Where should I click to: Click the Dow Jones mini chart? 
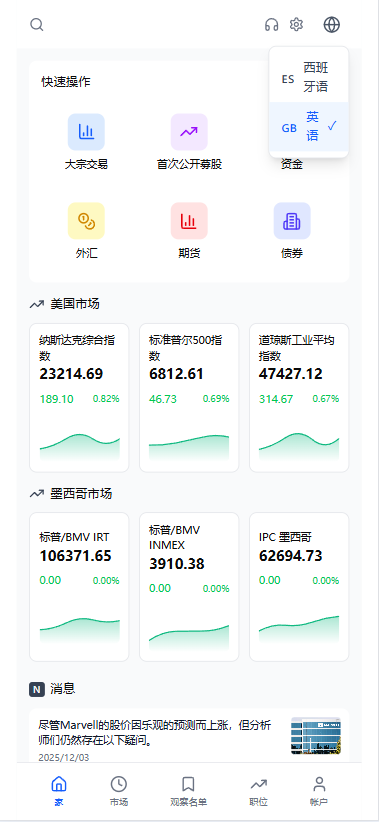click(x=299, y=447)
